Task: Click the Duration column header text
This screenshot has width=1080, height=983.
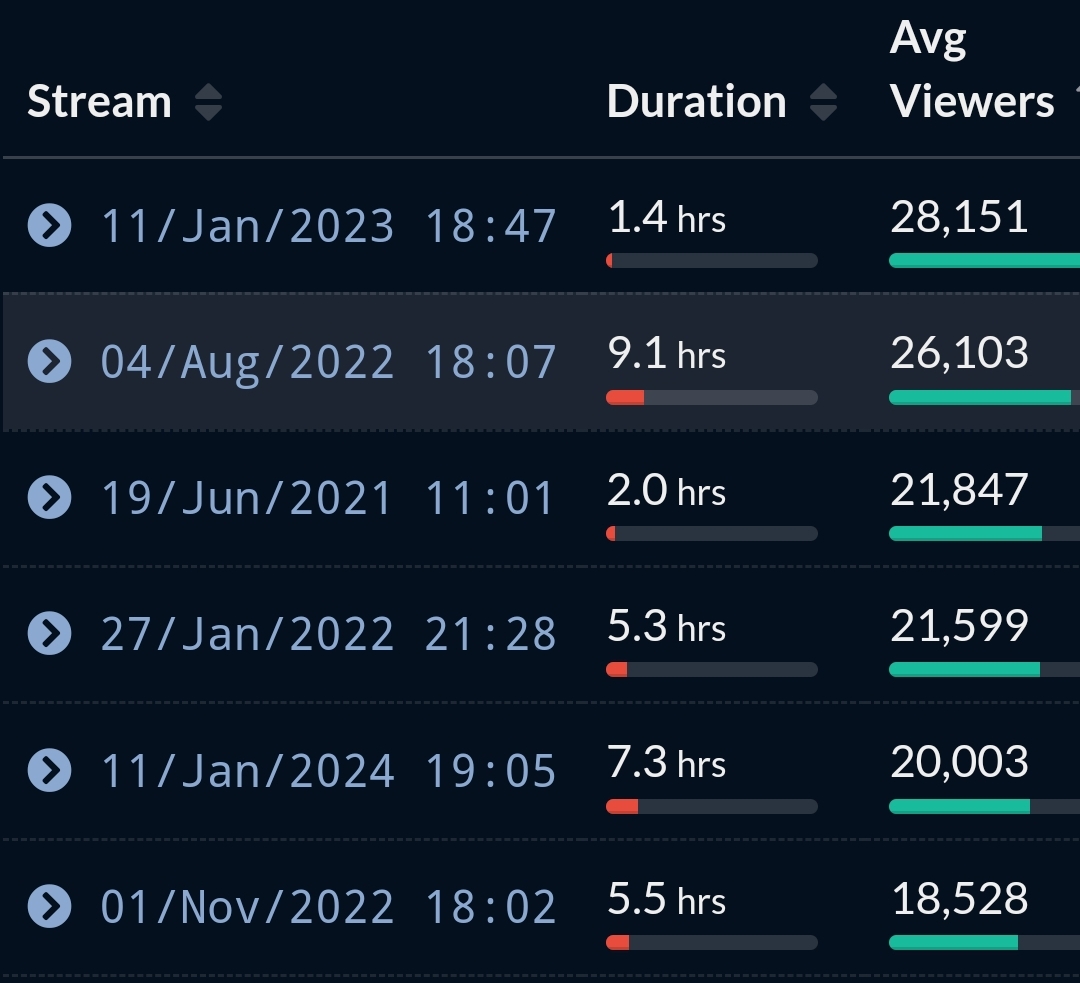Action: click(696, 102)
